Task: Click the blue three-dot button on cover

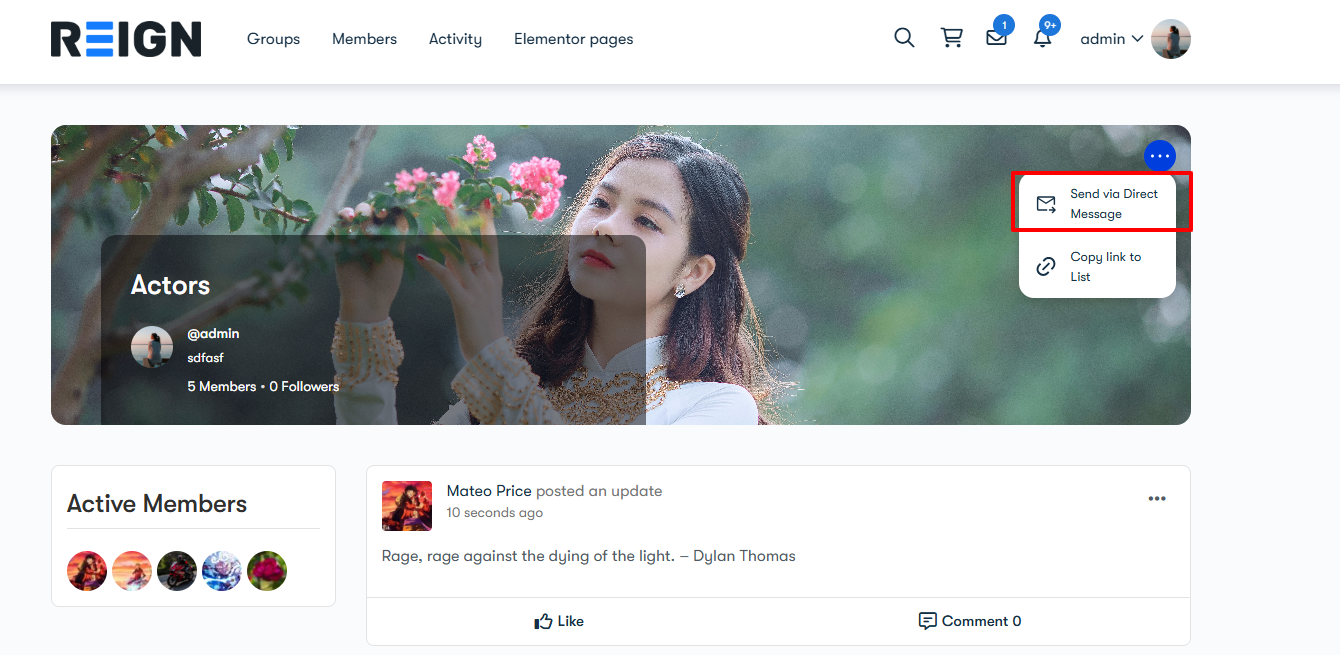Action: coord(1159,156)
